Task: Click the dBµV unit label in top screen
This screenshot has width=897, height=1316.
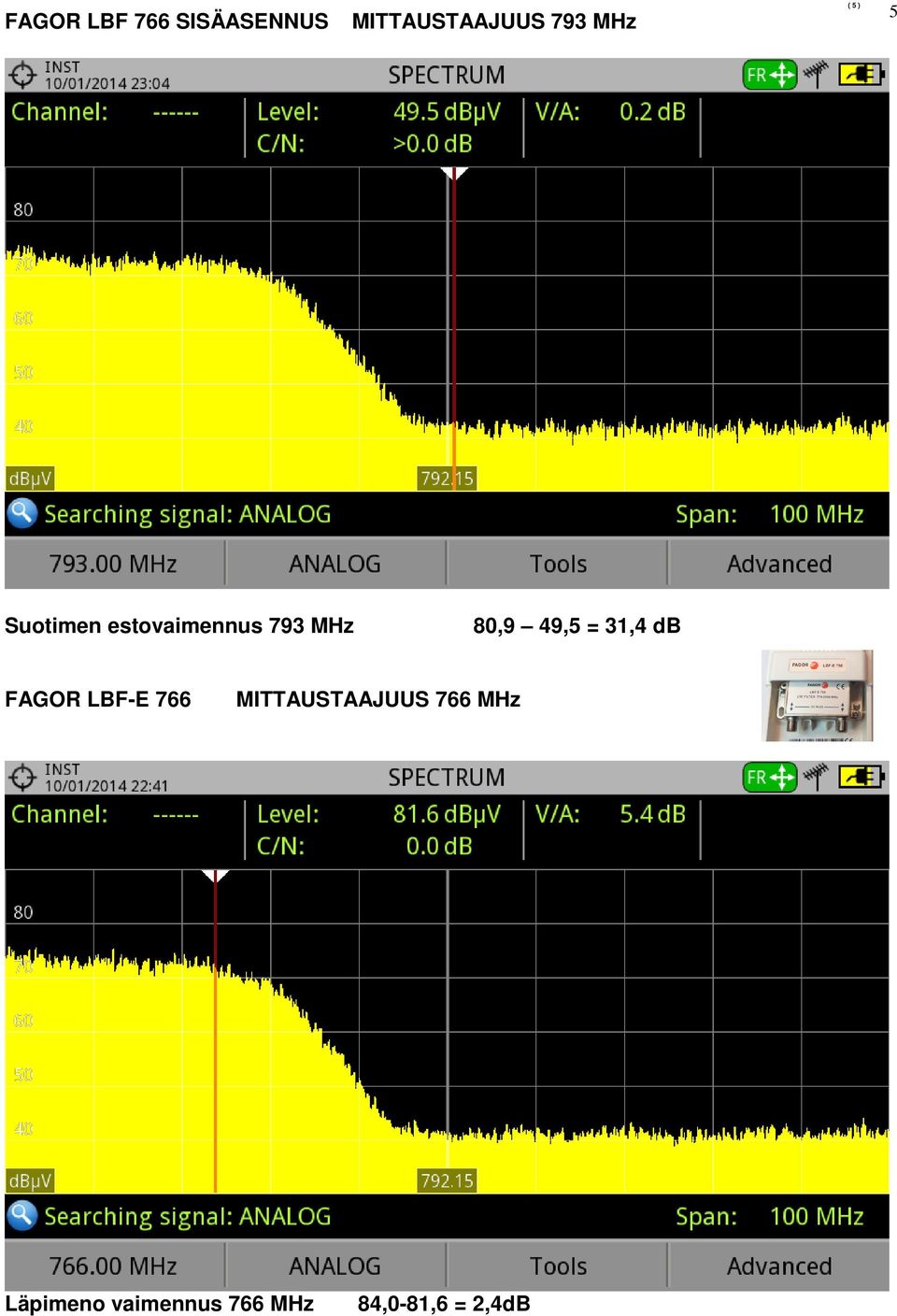Action: pyautogui.click(x=30, y=479)
